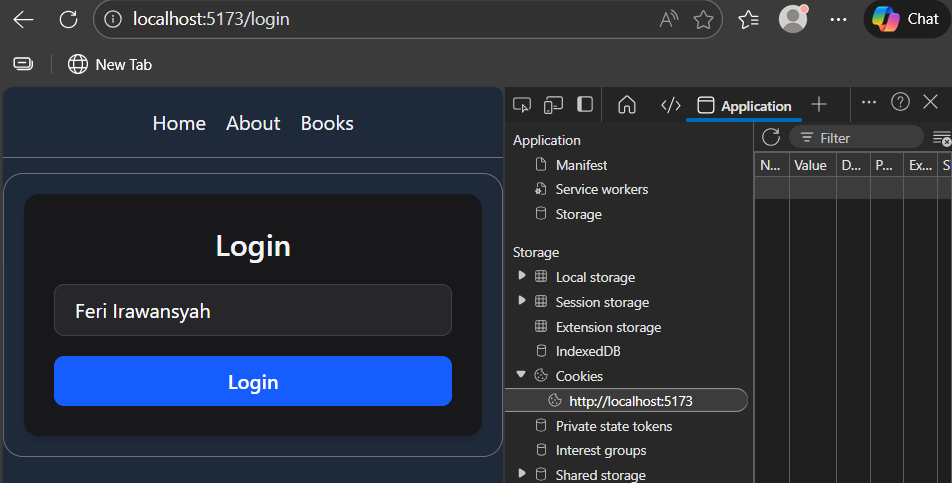Collapse the Cookies tree arrow
The width and height of the screenshot is (952, 483).
(521, 375)
